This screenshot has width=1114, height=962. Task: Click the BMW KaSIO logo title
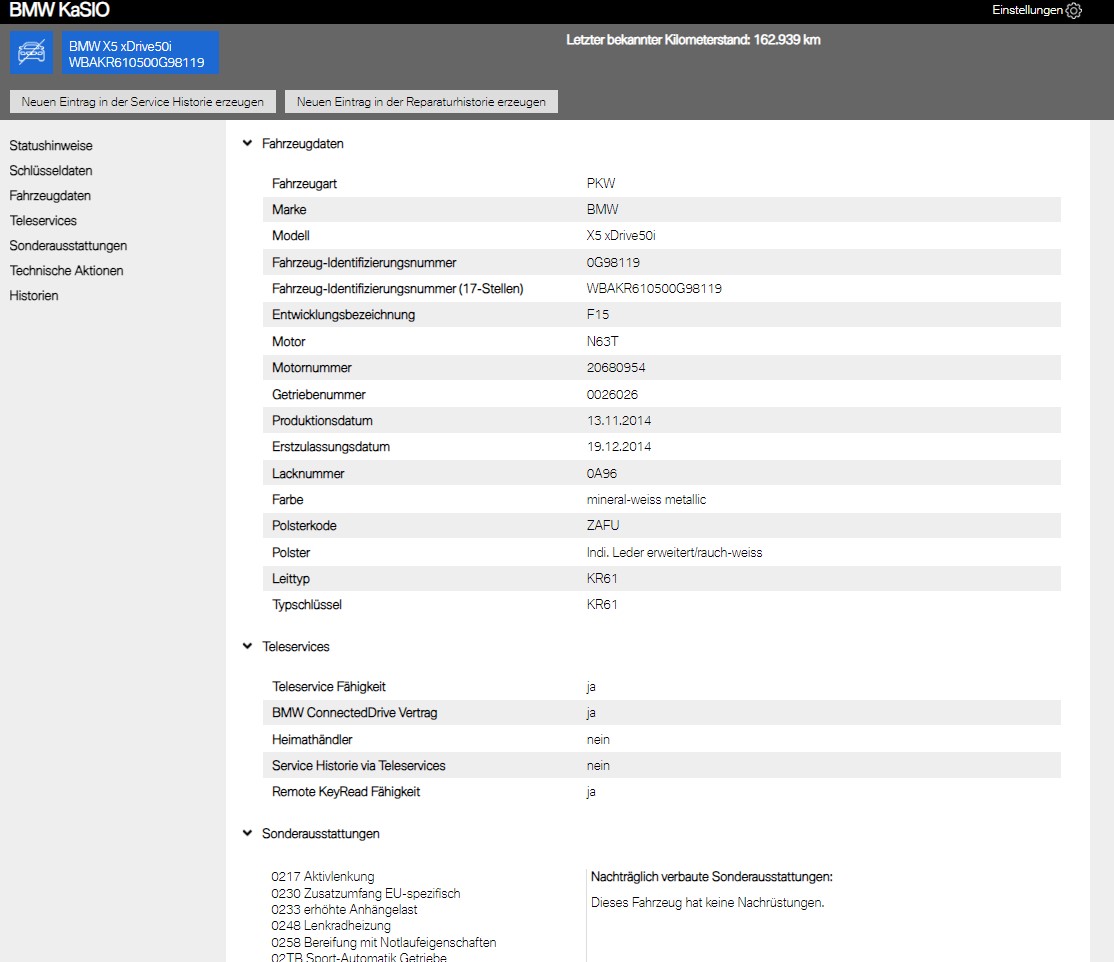(60, 10)
